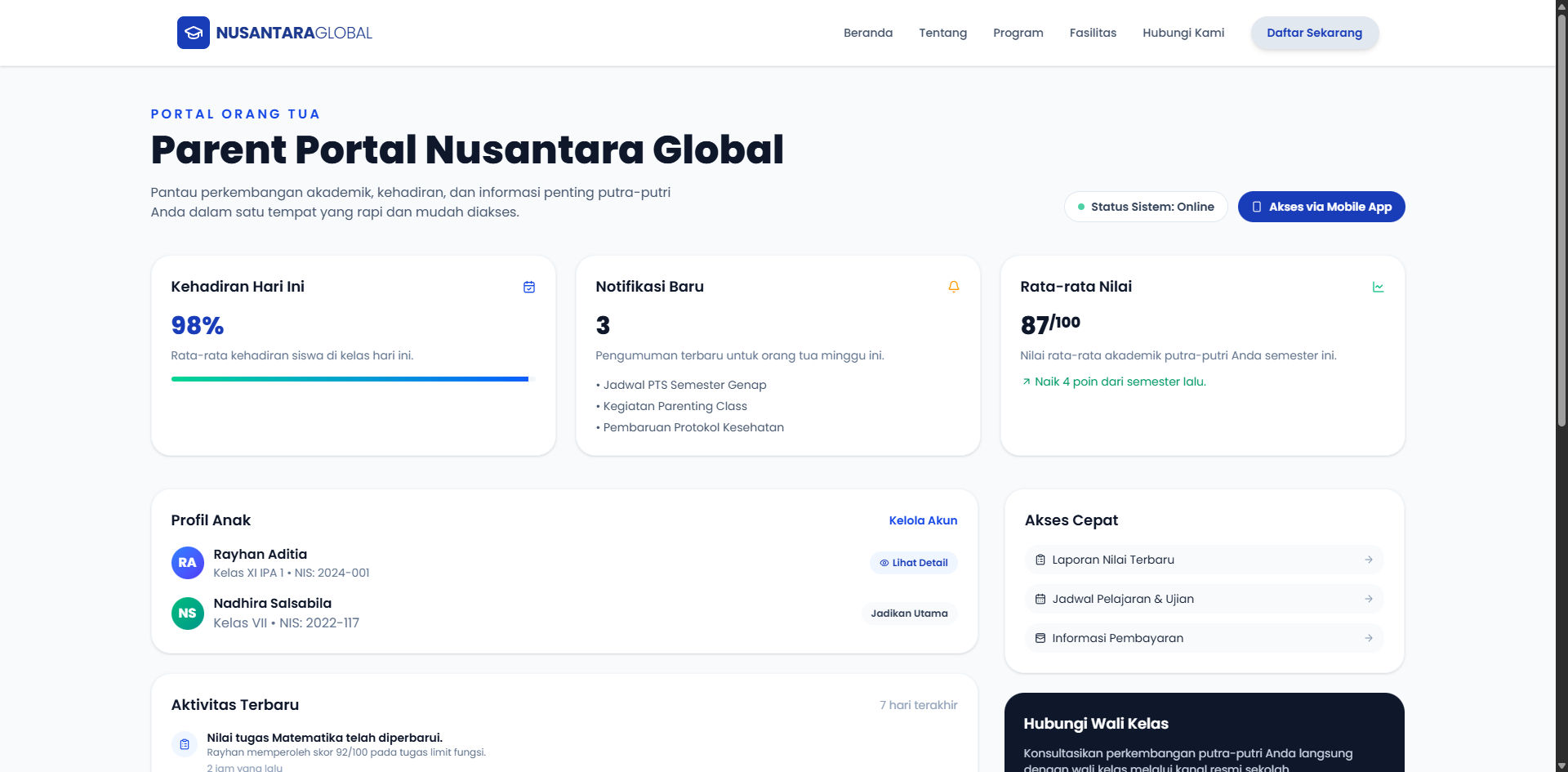Navigate to Fasilitas
This screenshot has width=1568, height=772.
click(1093, 33)
